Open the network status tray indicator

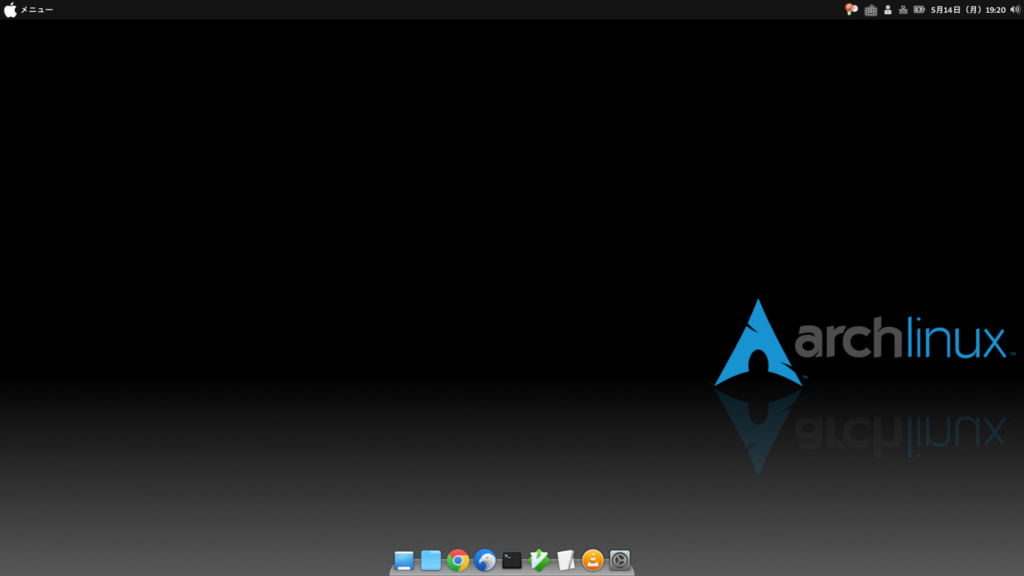pos(904,9)
